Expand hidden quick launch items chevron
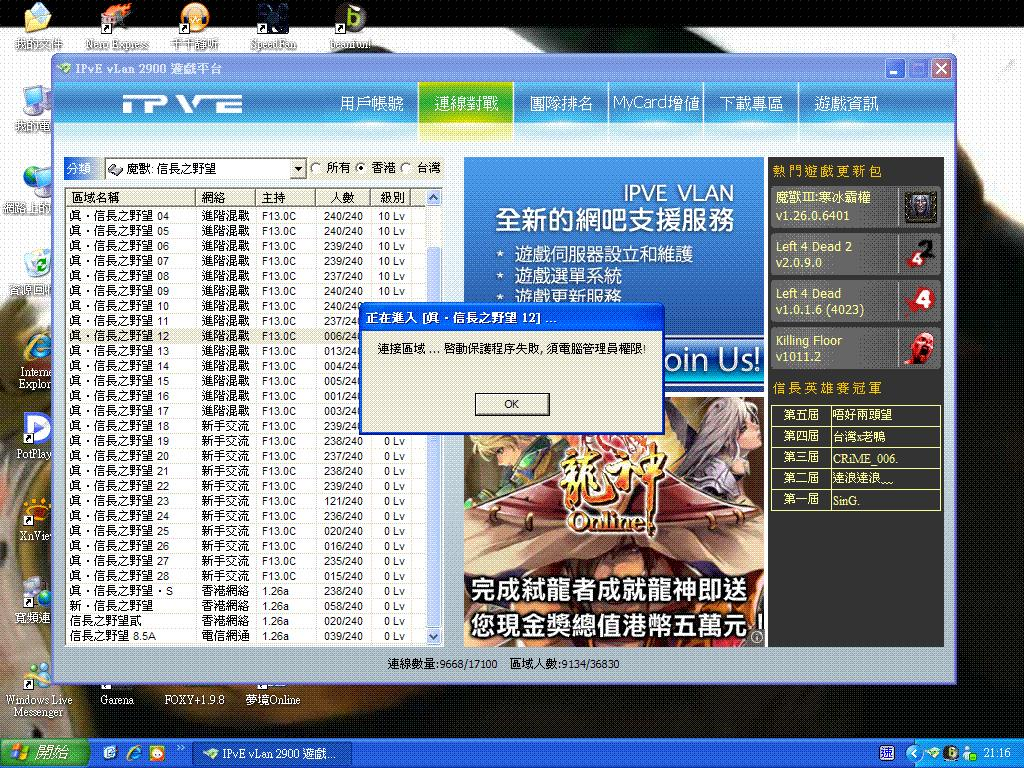1024x768 pixels. (180, 748)
